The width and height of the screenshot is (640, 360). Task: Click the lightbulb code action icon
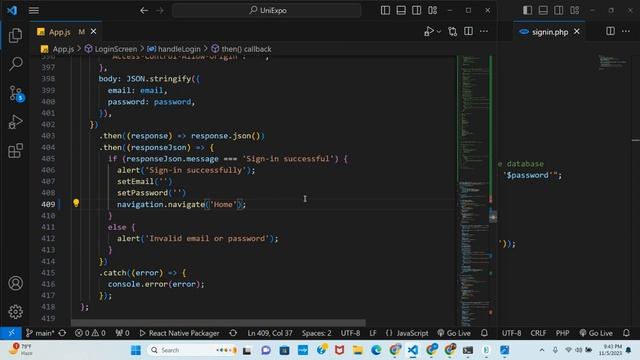point(76,203)
